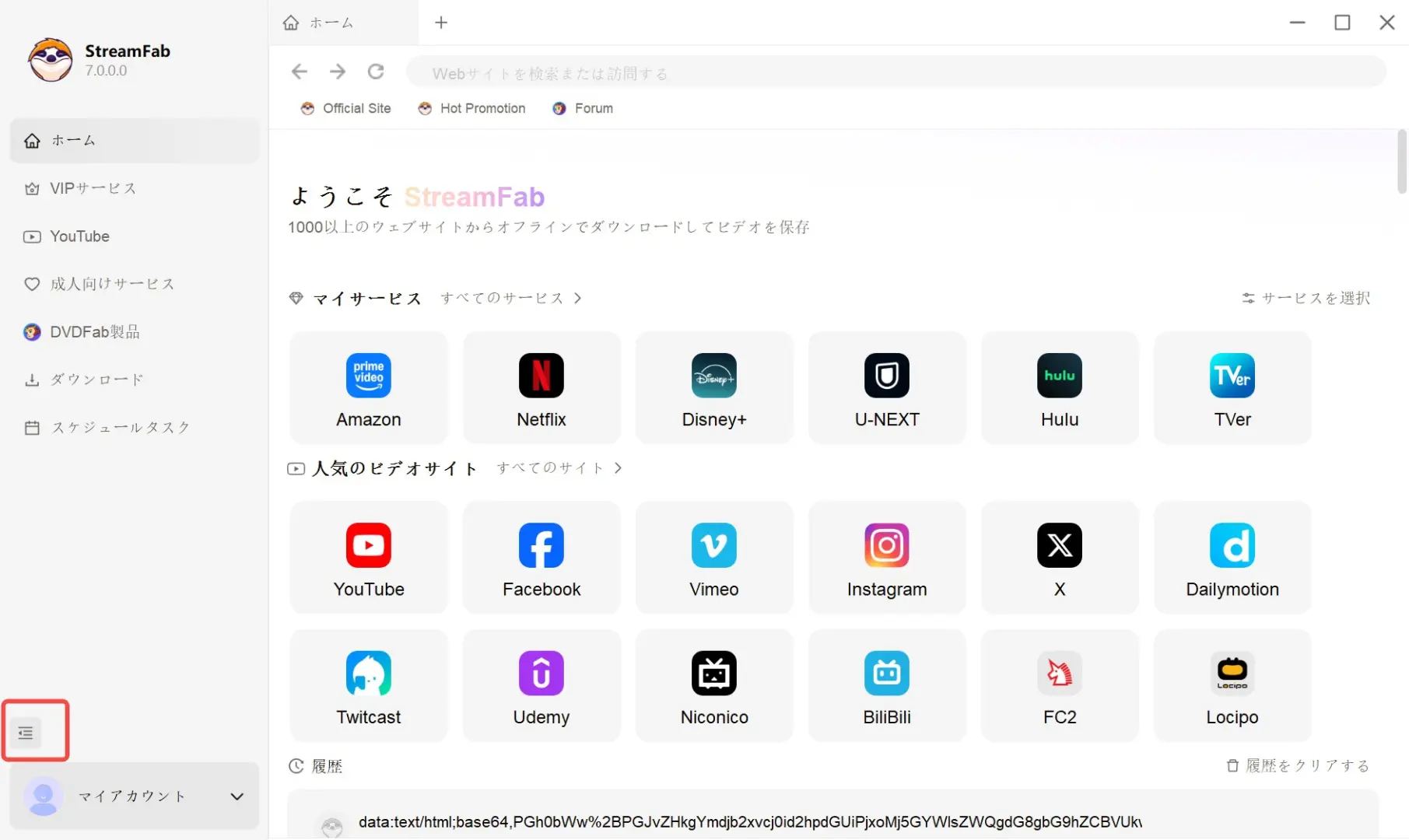1409x840 pixels.
Task: Focus the website search address field
Action: 896,73
